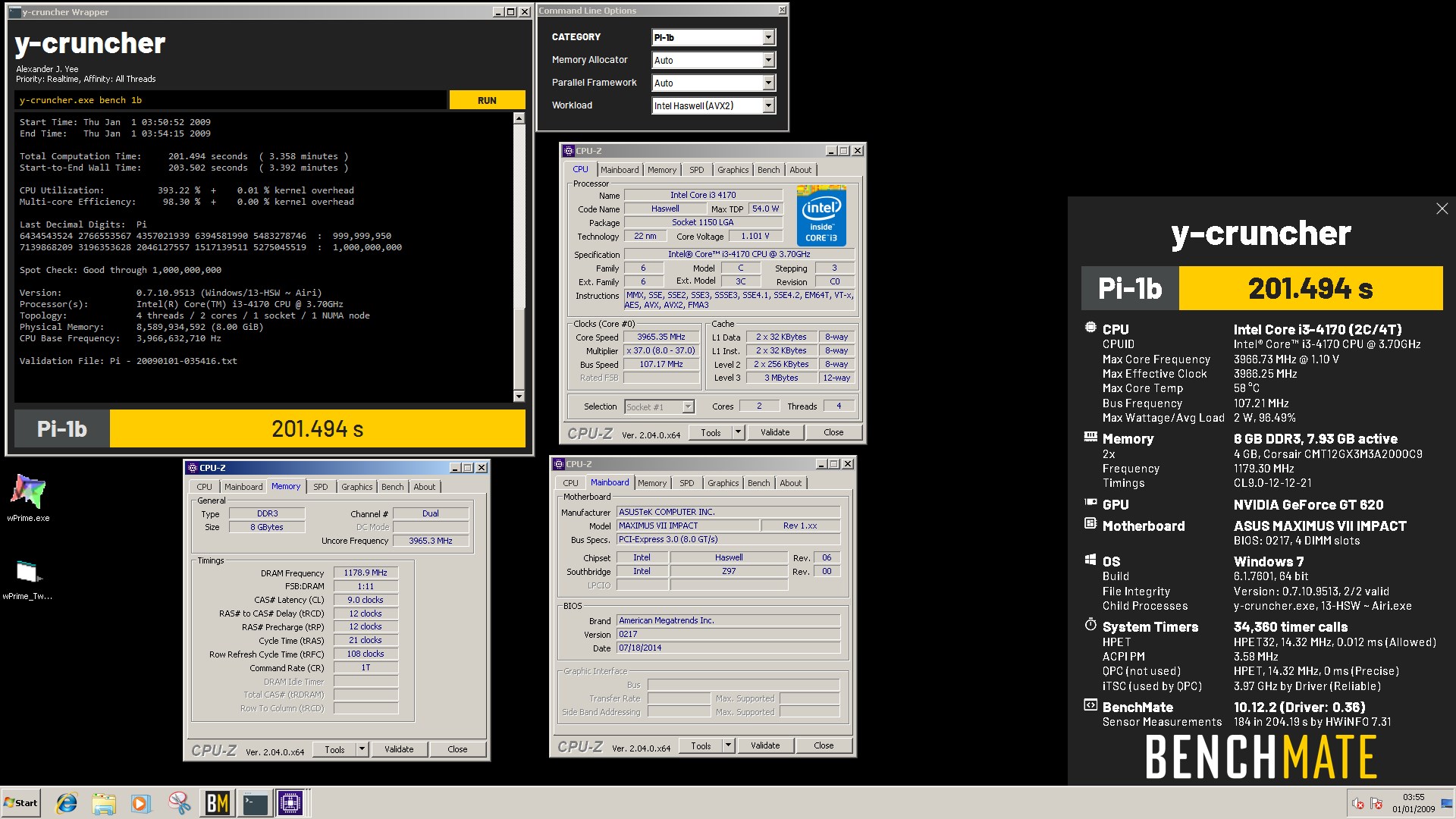
Task: Expand the Memory Allocator dropdown
Action: [768, 60]
